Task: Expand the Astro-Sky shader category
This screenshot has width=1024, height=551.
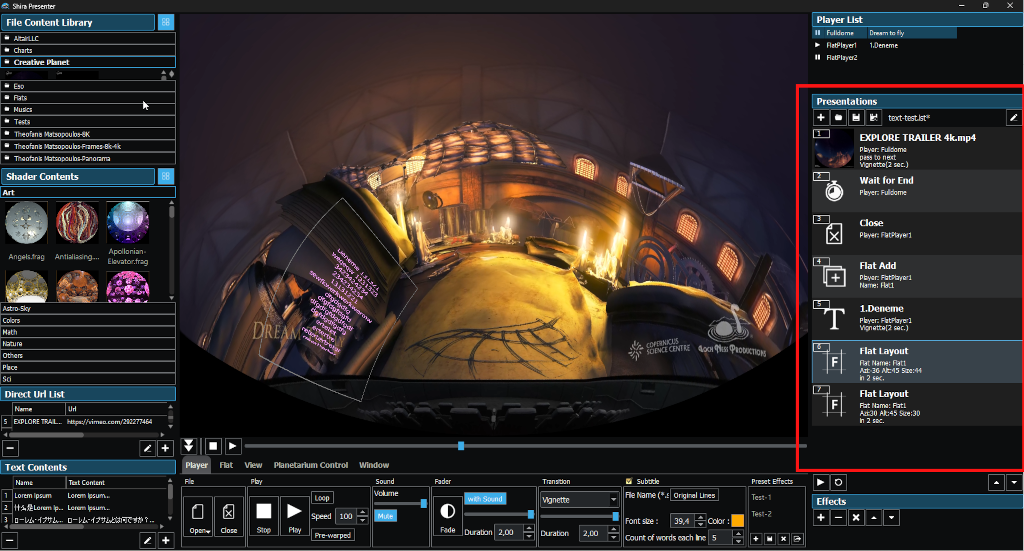Action: 88,308
